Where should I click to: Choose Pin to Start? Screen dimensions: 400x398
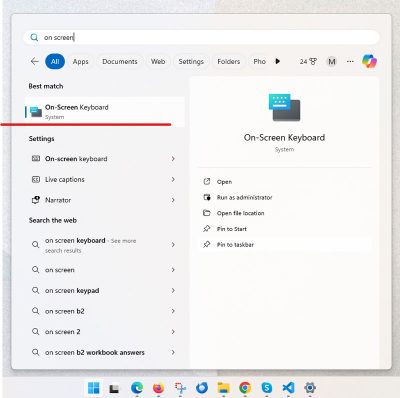point(232,229)
